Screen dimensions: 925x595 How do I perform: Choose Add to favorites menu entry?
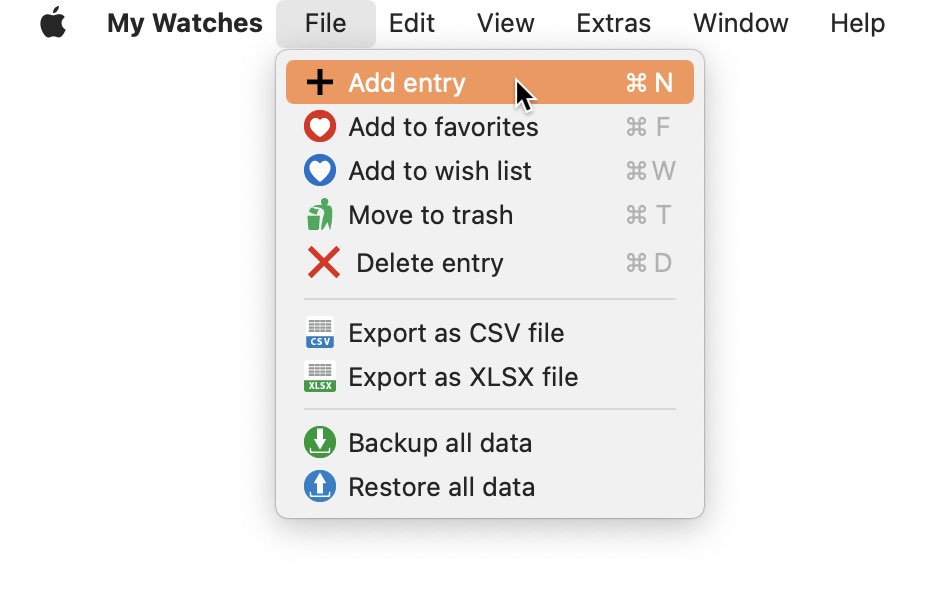490,127
